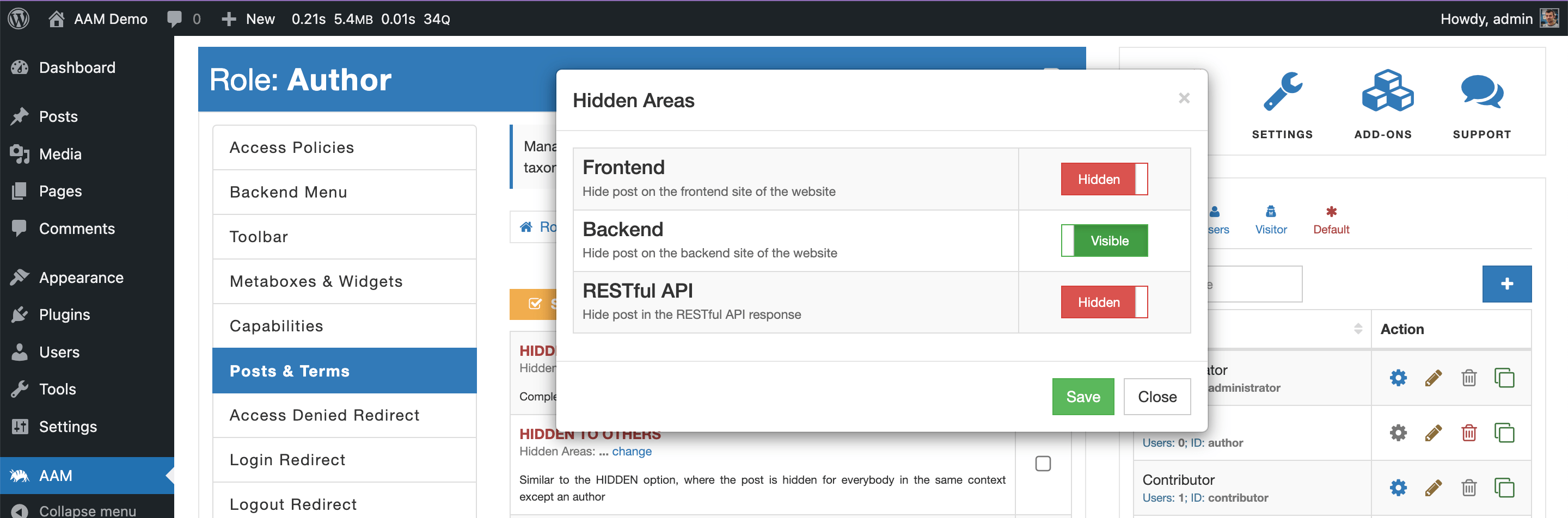This screenshot has height=518, width=1568.
Task: Click gear icon in the author role row
Action: [x=1398, y=432]
